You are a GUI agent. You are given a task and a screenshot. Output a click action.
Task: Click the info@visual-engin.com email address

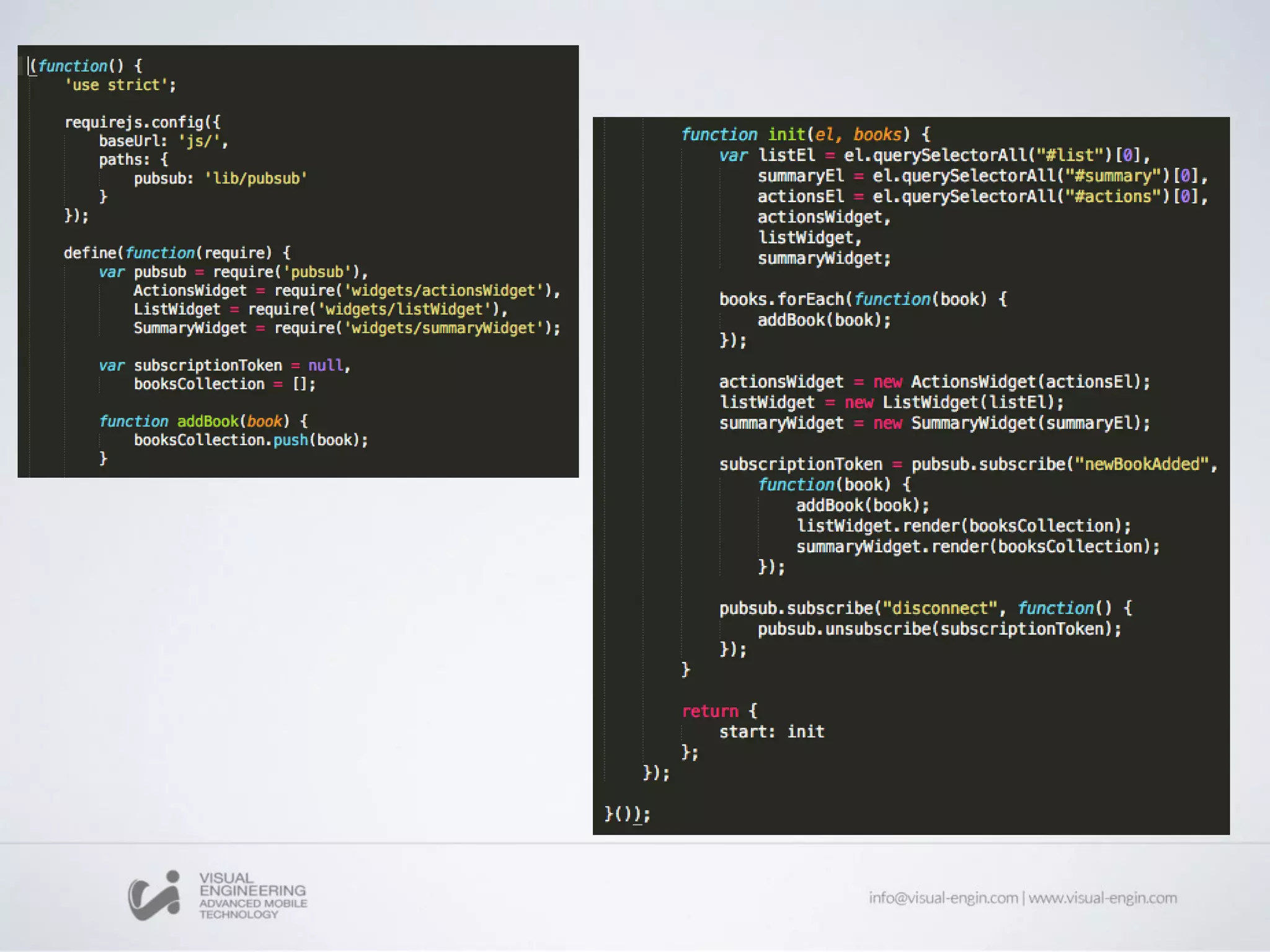pyautogui.click(x=943, y=897)
